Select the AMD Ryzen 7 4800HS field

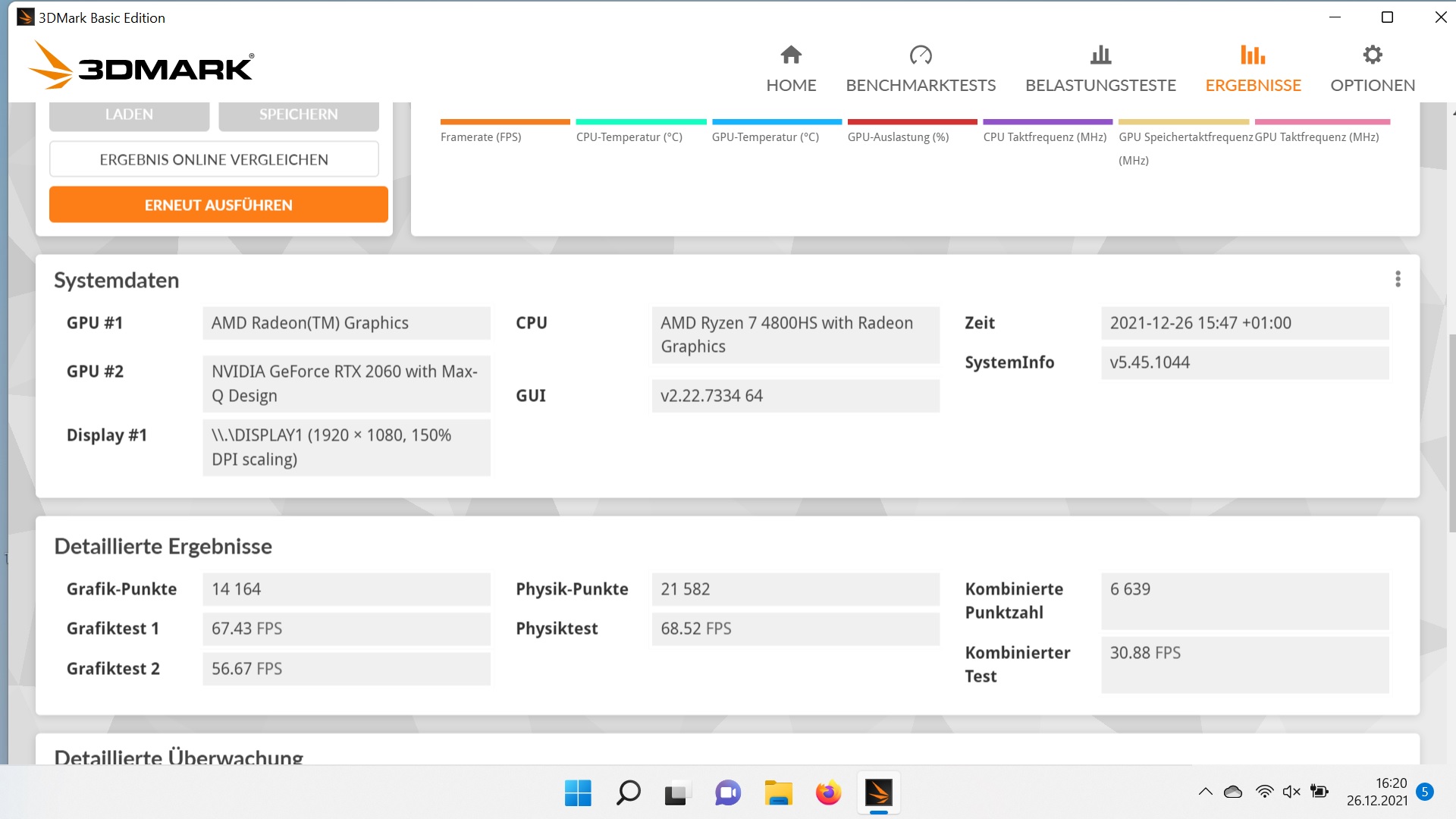point(795,334)
